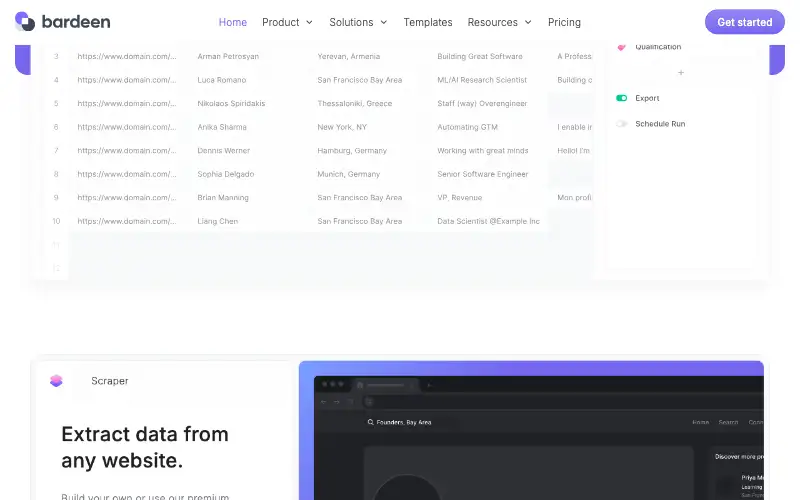Click the Staff (way) Overengineer cell
The width and height of the screenshot is (800, 500).
point(482,103)
